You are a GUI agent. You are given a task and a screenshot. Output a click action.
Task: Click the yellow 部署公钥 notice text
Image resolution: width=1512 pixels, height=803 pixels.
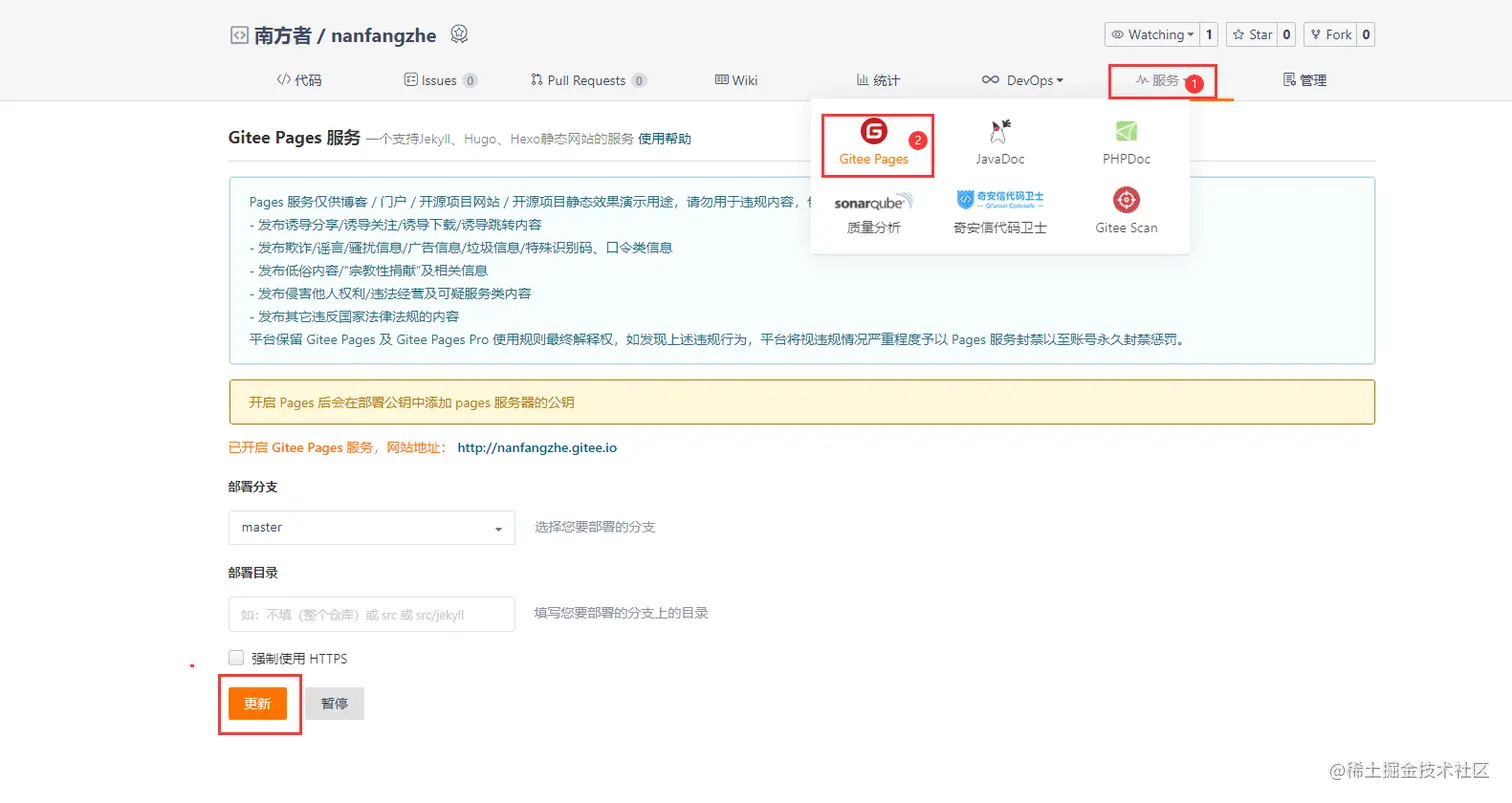(x=411, y=402)
